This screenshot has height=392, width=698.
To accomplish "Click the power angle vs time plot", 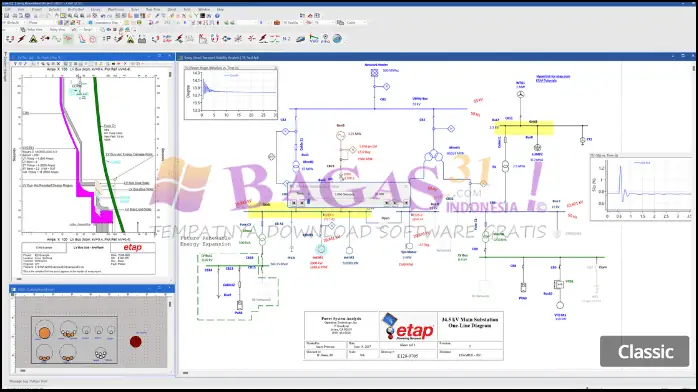I will pyautogui.click(x=231, y=93).
